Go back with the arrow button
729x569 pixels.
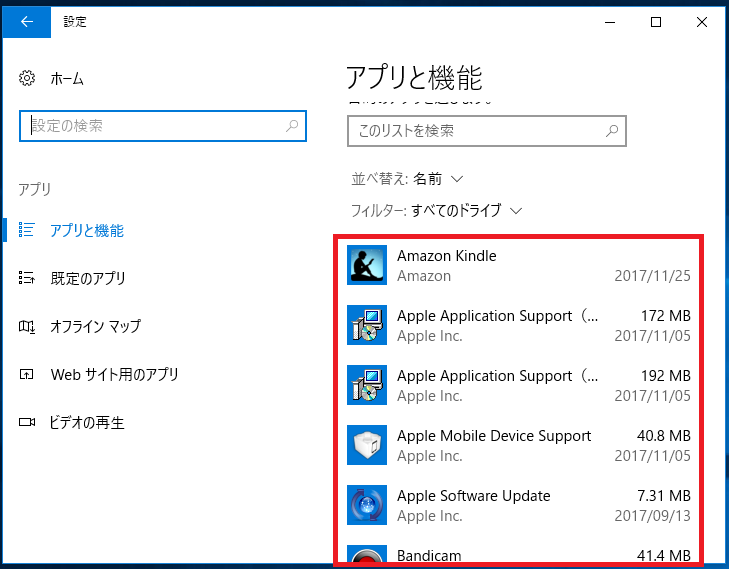coord(27,22)
